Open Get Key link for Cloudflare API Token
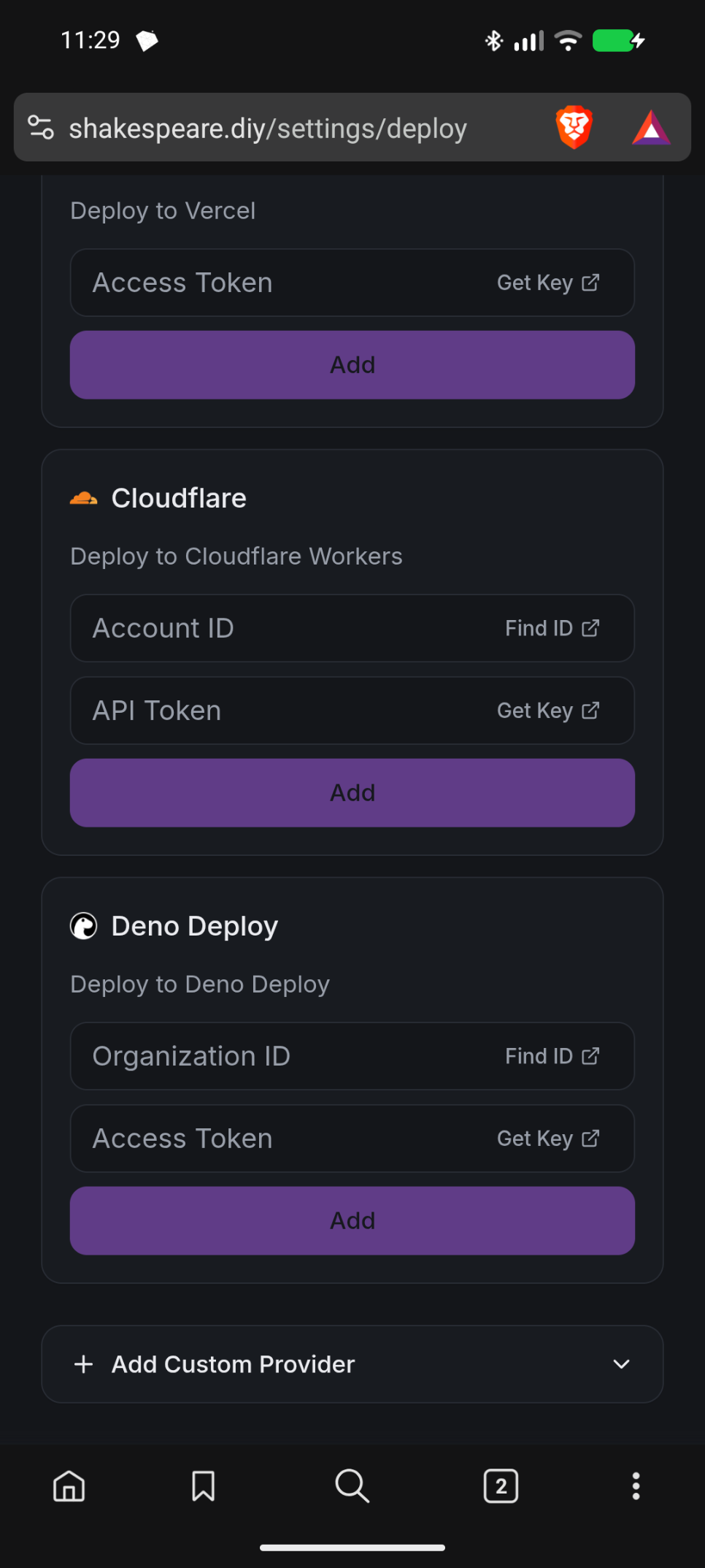Screen dimensions: 705x1568 pyautogui.click(x=548, y=711)
